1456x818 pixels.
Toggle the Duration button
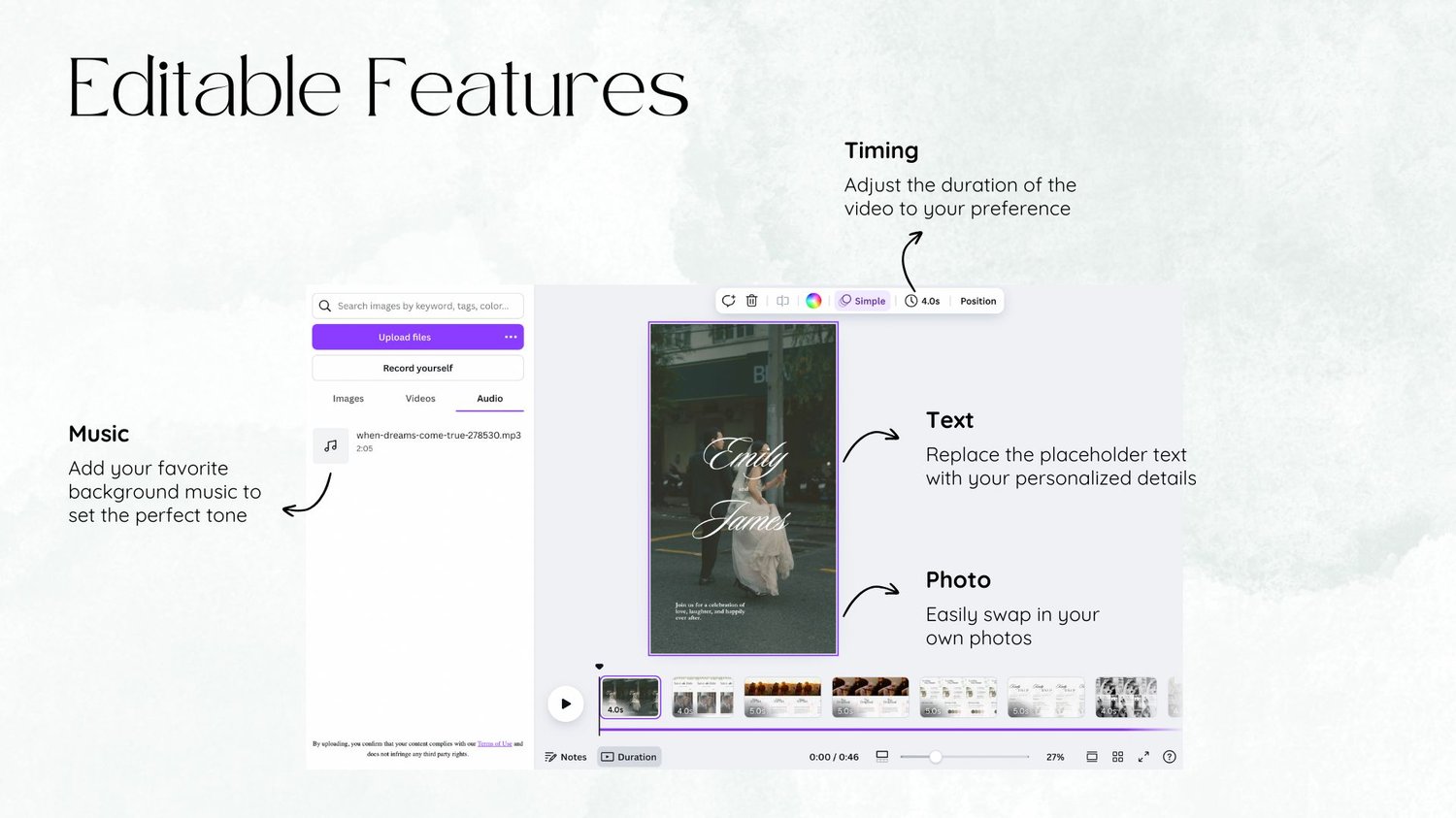tap(629, 757)
